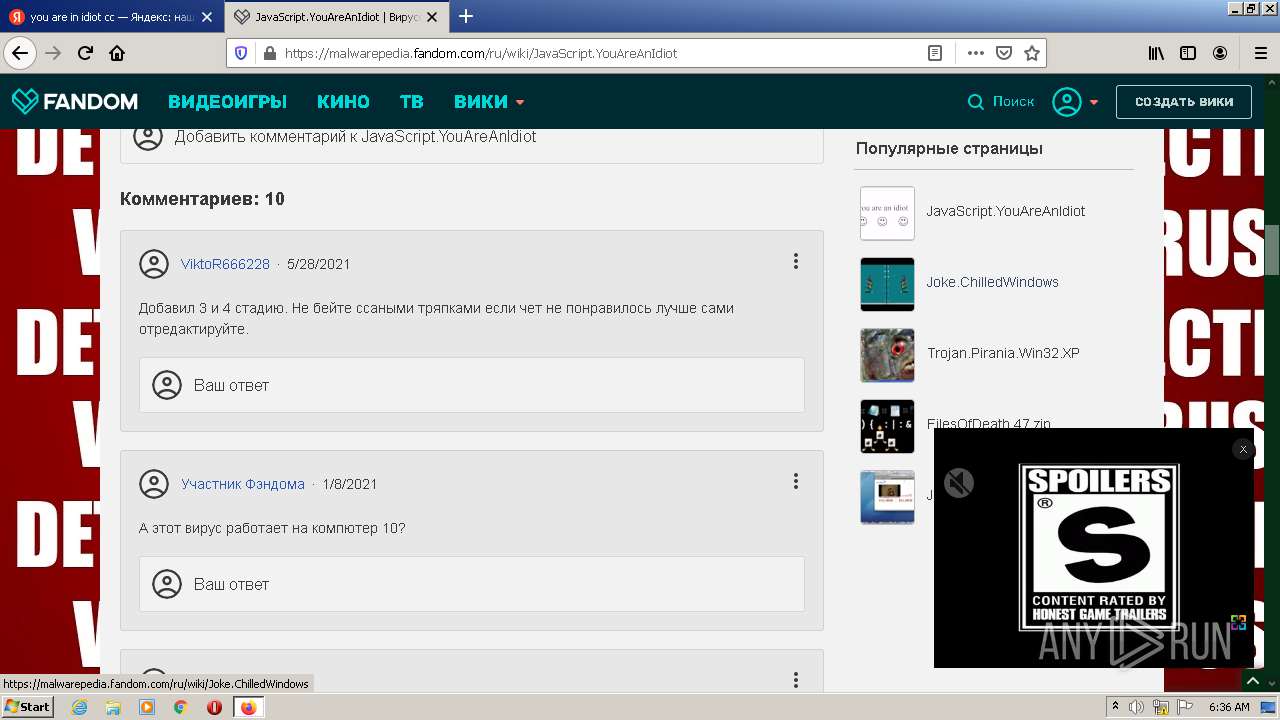Screen dimensions: 1280x720
Task: Close the JavaScript.YouAreAnIdiot tab
Action: (x=432, y=17)
